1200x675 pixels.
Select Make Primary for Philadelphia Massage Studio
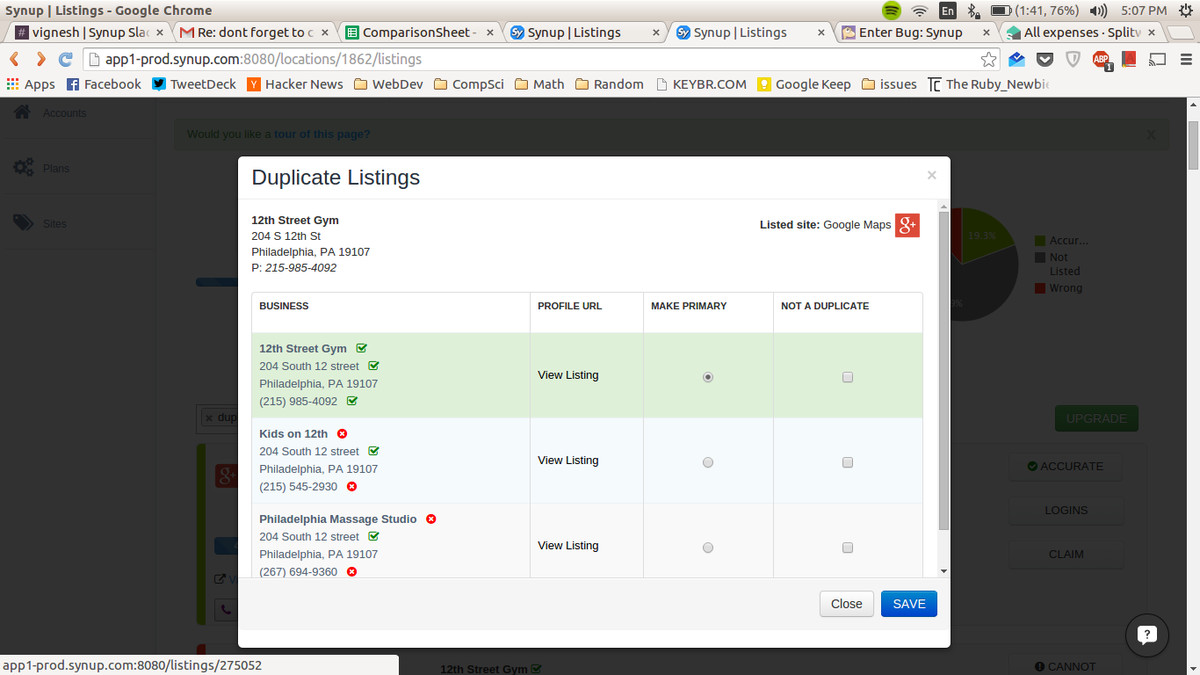708,547
